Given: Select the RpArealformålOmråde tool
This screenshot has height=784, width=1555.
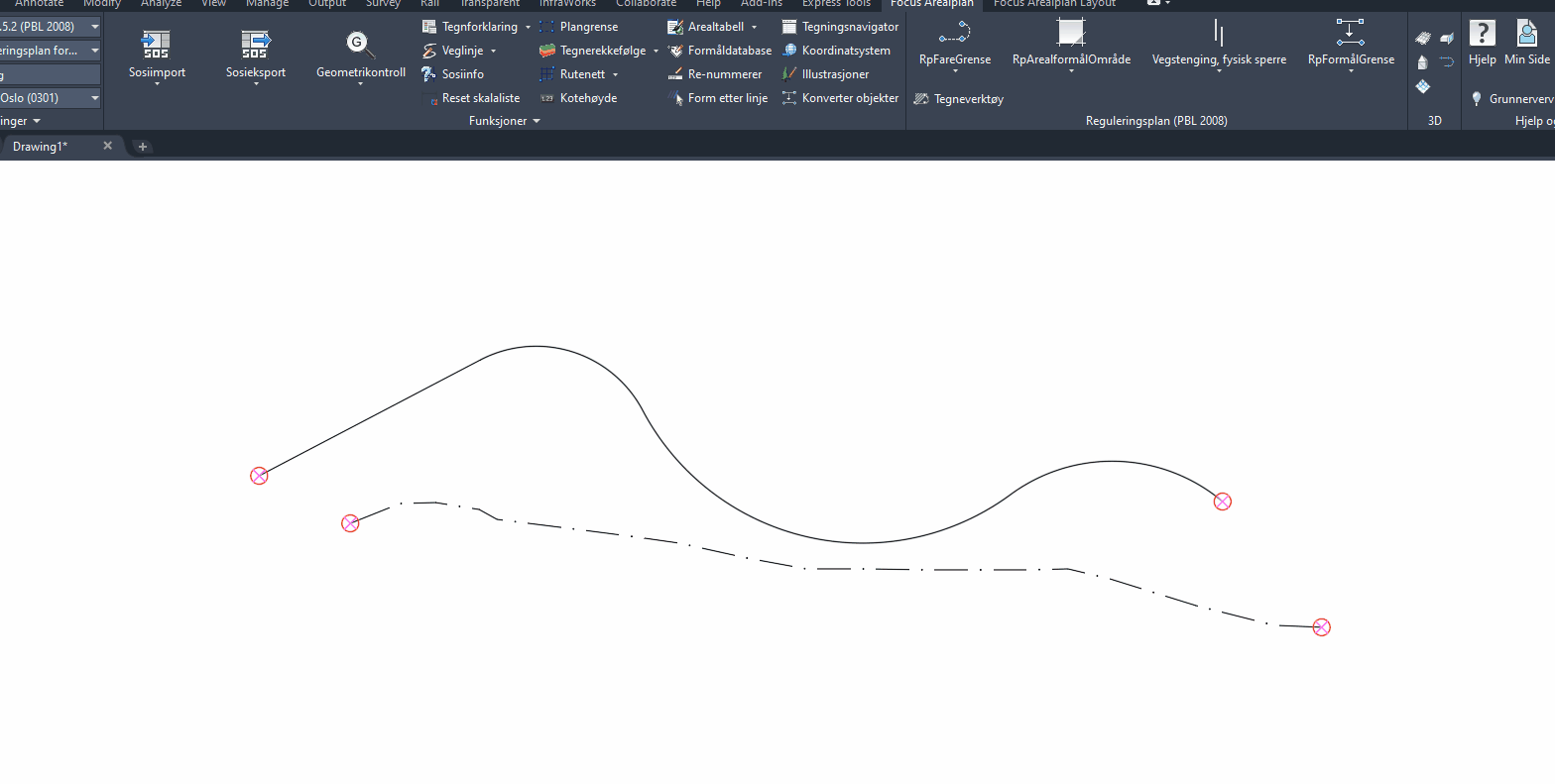Looking at the screenshot, I should [1071, 34].
